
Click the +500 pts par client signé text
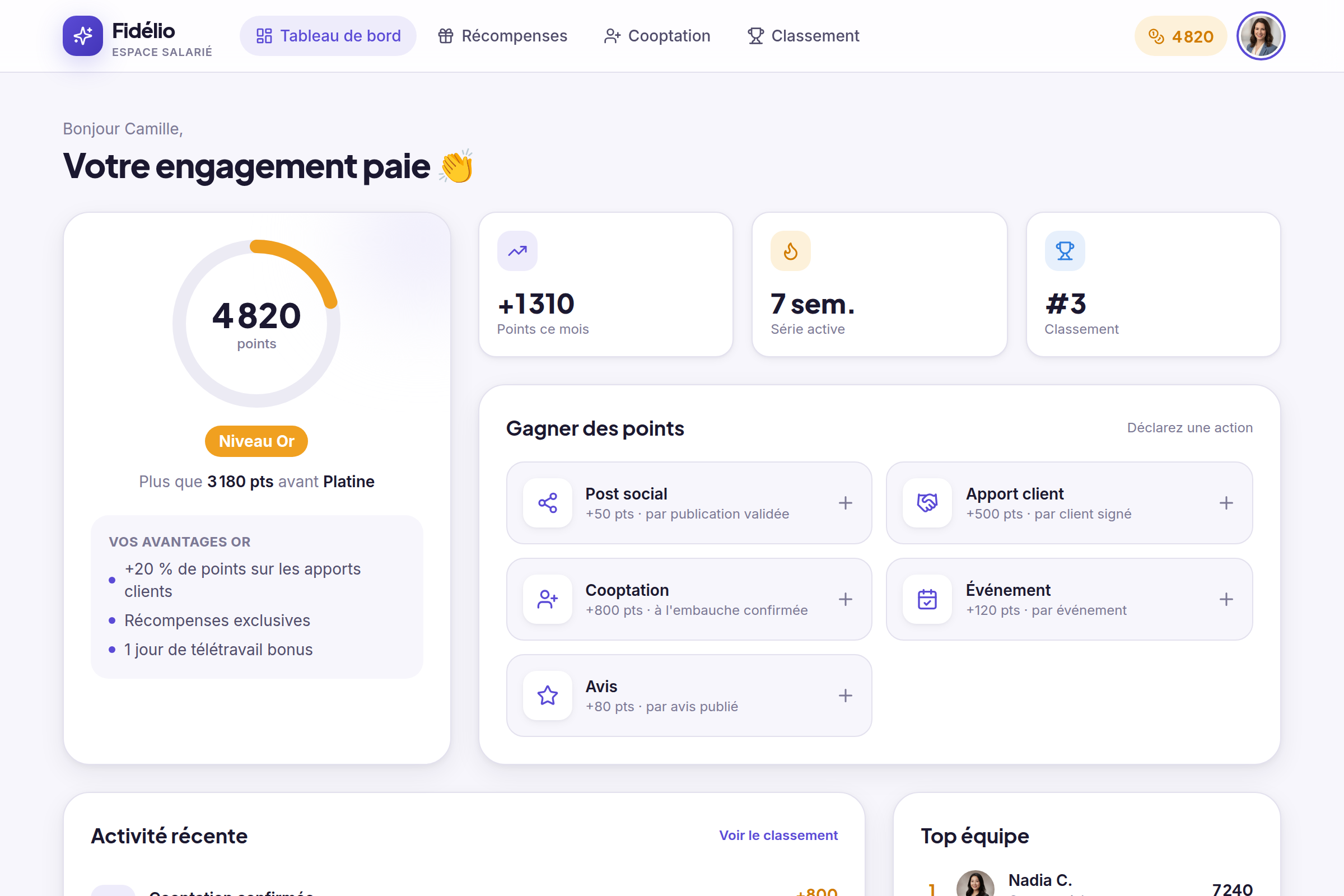click(1048, 514)
